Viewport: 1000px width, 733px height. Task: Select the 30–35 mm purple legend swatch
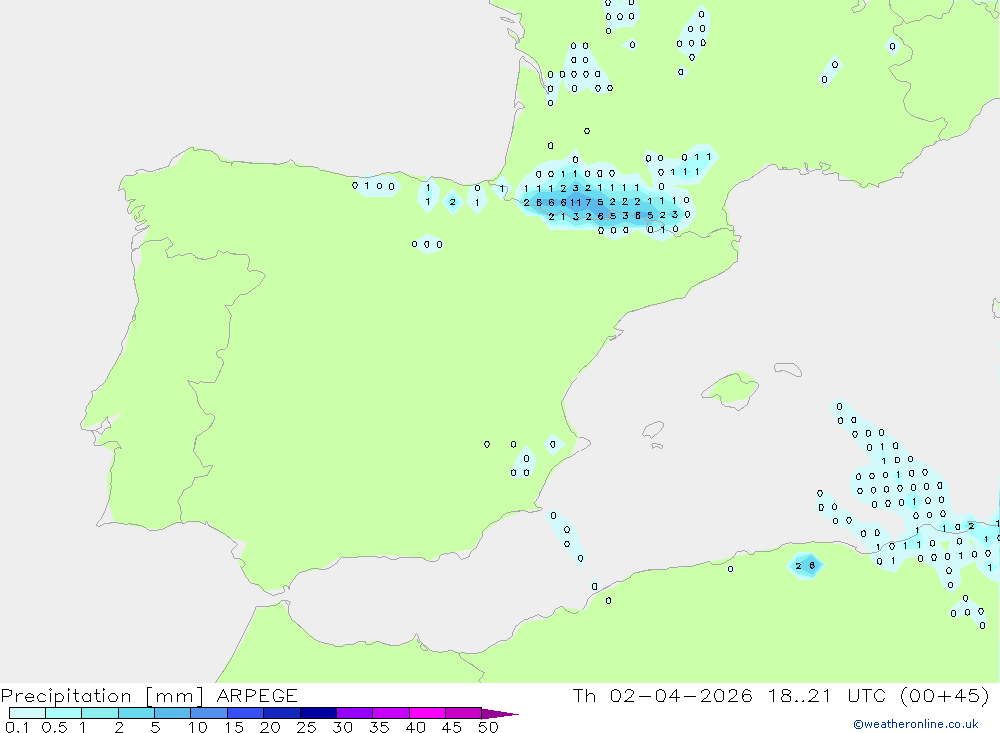click(x=354, y=713)
